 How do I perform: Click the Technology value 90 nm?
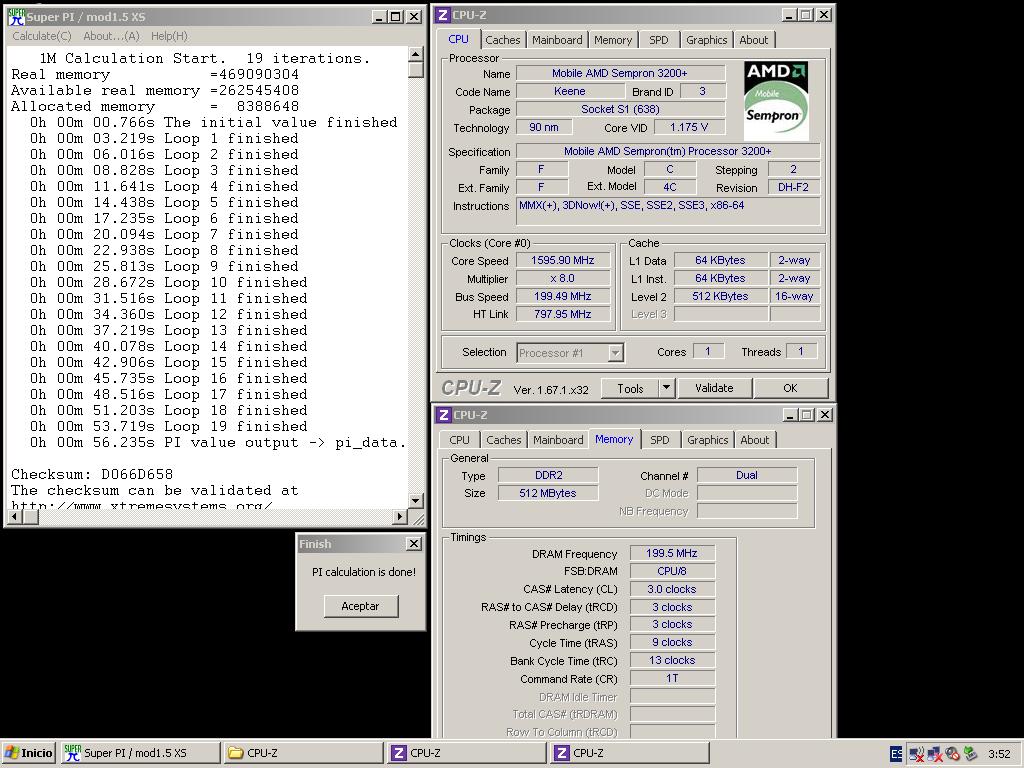pyautogui.click(x=544, y=127)
